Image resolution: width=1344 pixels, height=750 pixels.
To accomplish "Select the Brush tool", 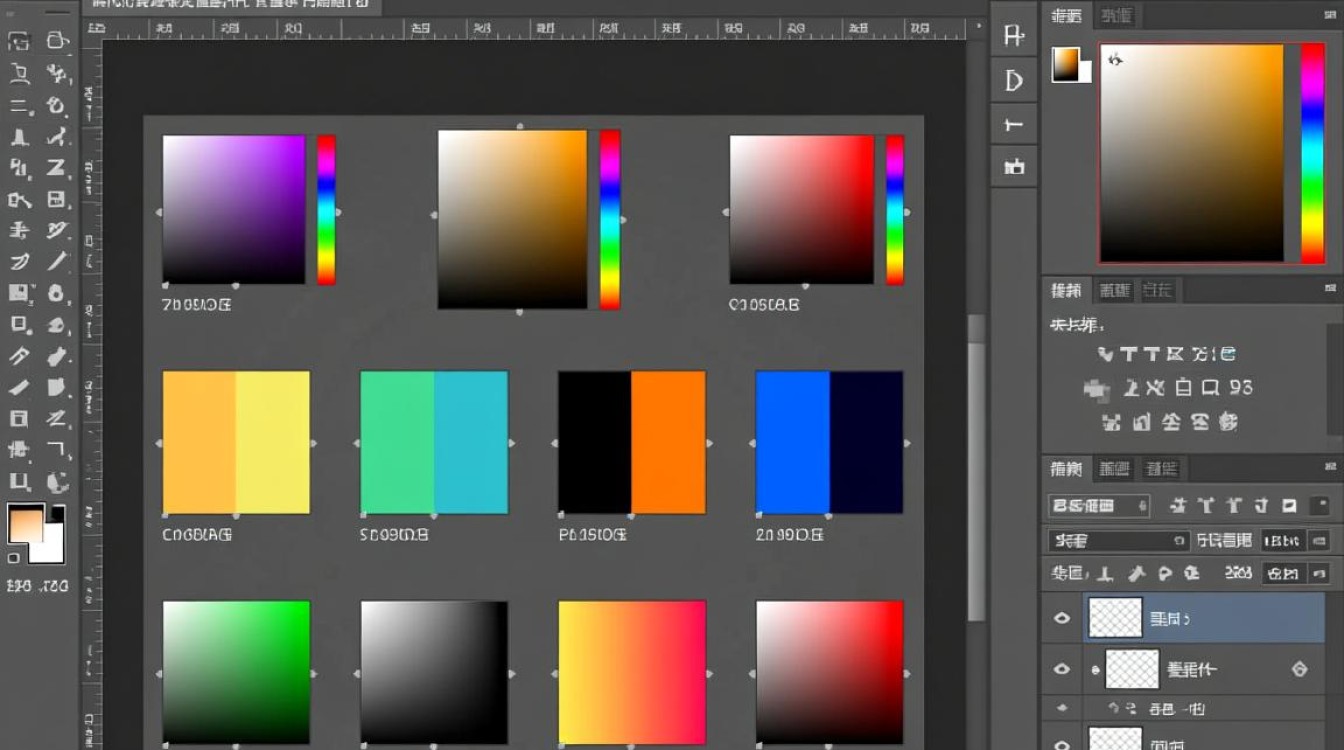I will click(x=57, y=137).
